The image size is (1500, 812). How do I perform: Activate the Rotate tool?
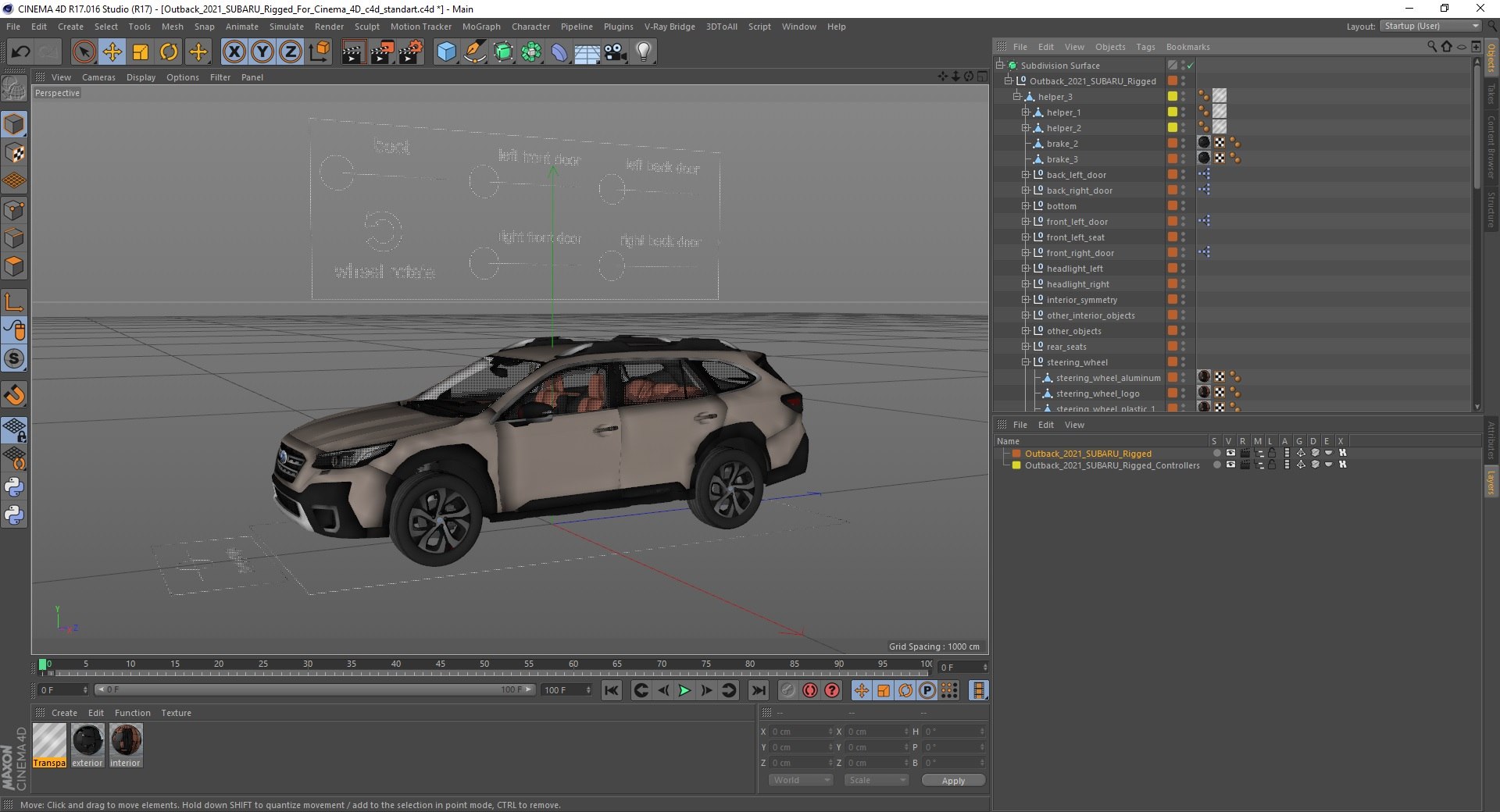169,52
